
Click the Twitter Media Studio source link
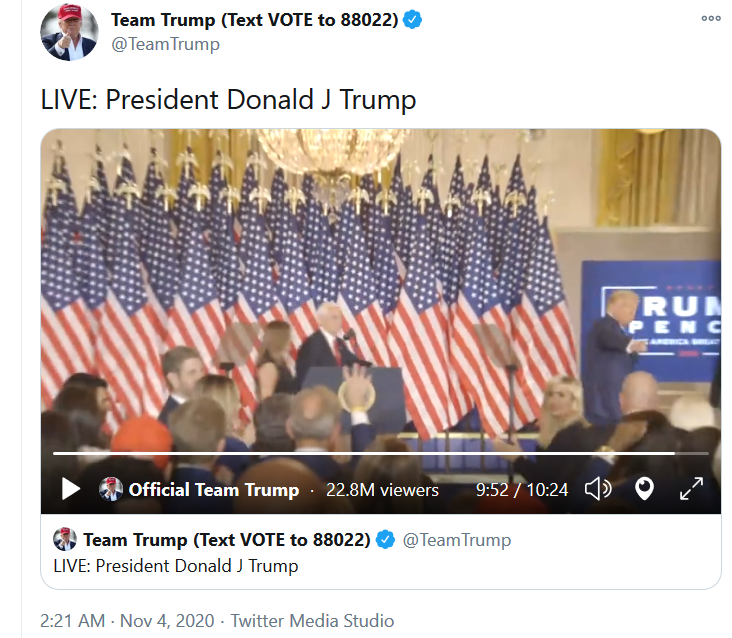[x=312, y=621]
